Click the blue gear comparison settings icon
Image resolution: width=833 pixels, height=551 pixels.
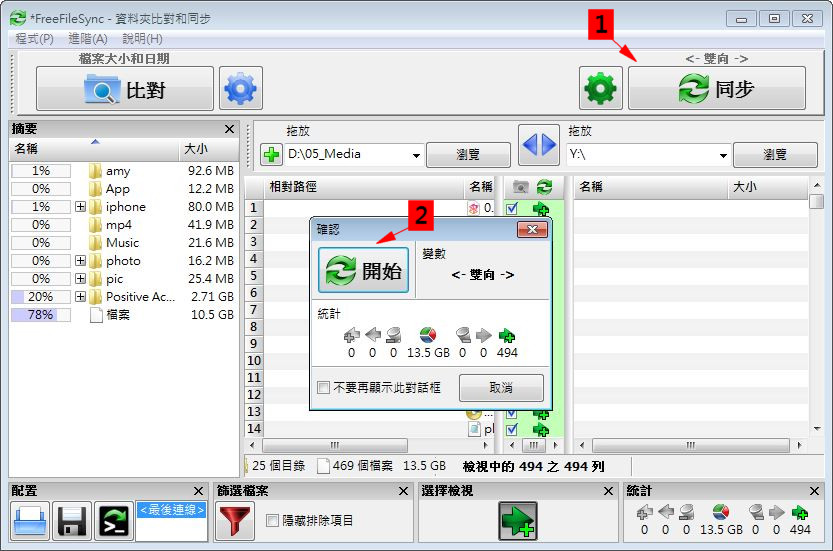pos(241,89)
